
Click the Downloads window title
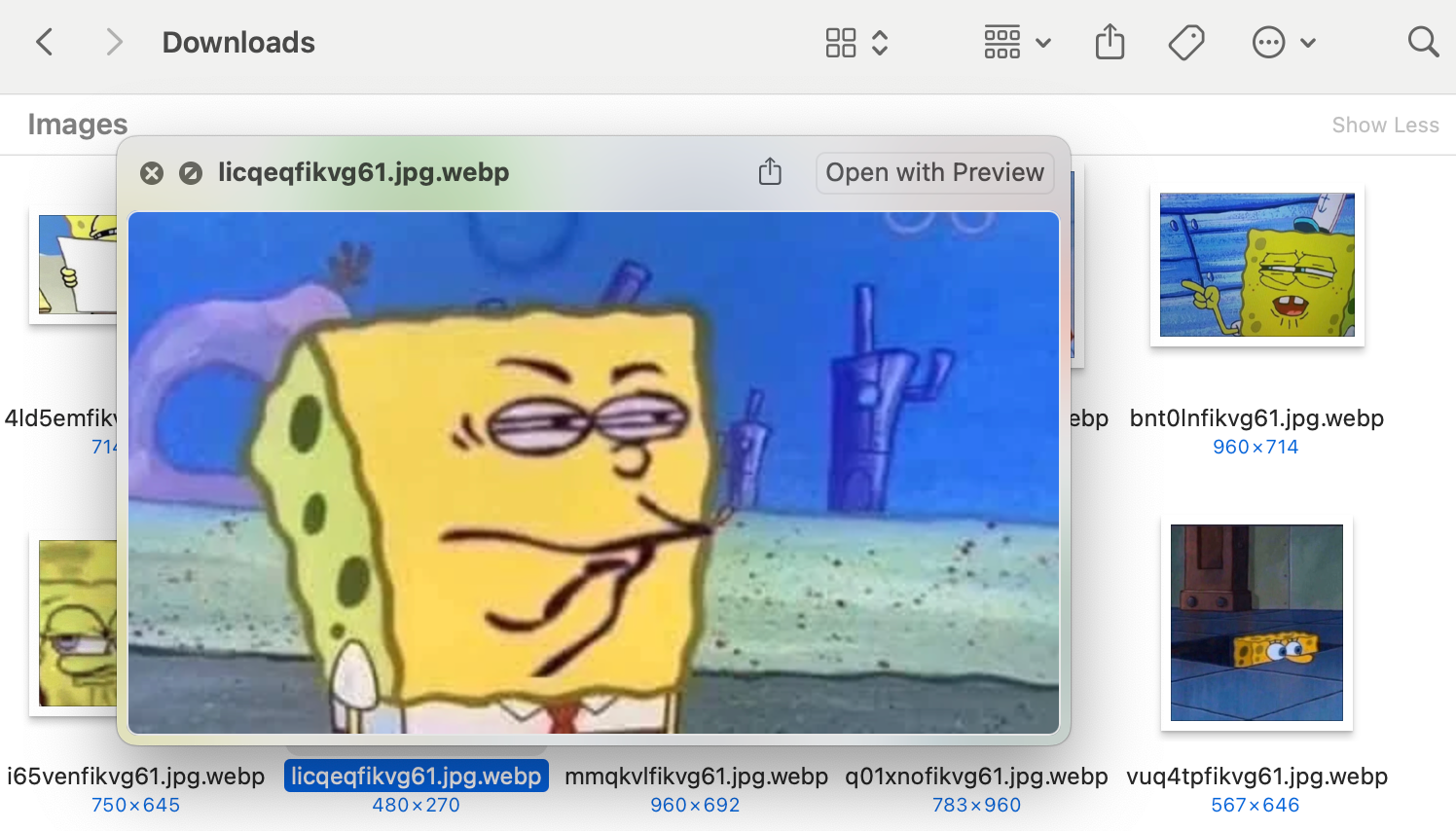point(238,42)
